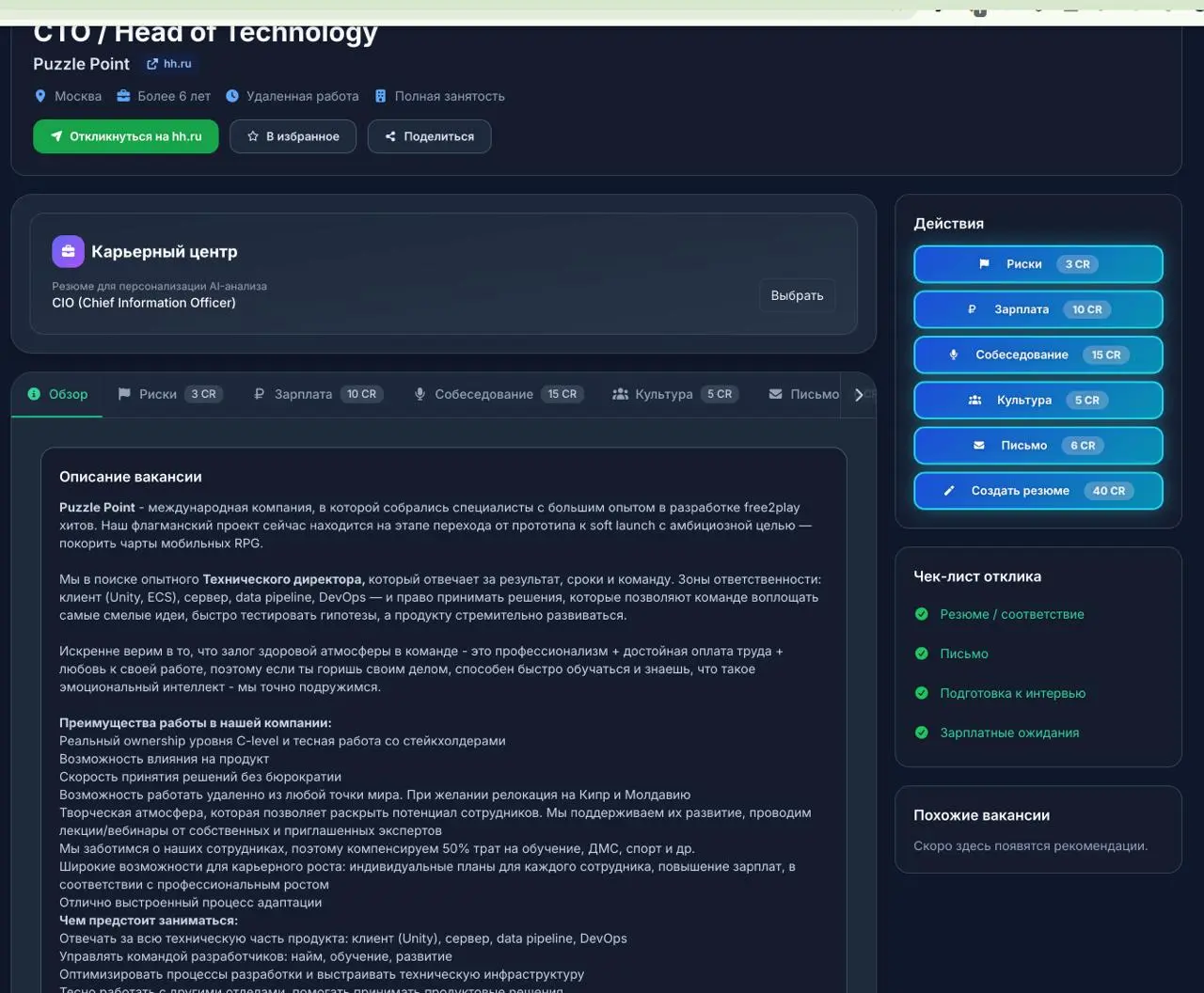Viewport: 1204px width, 993px height.
Task: Open the Культура tab
Action: [x=674, y=394]
